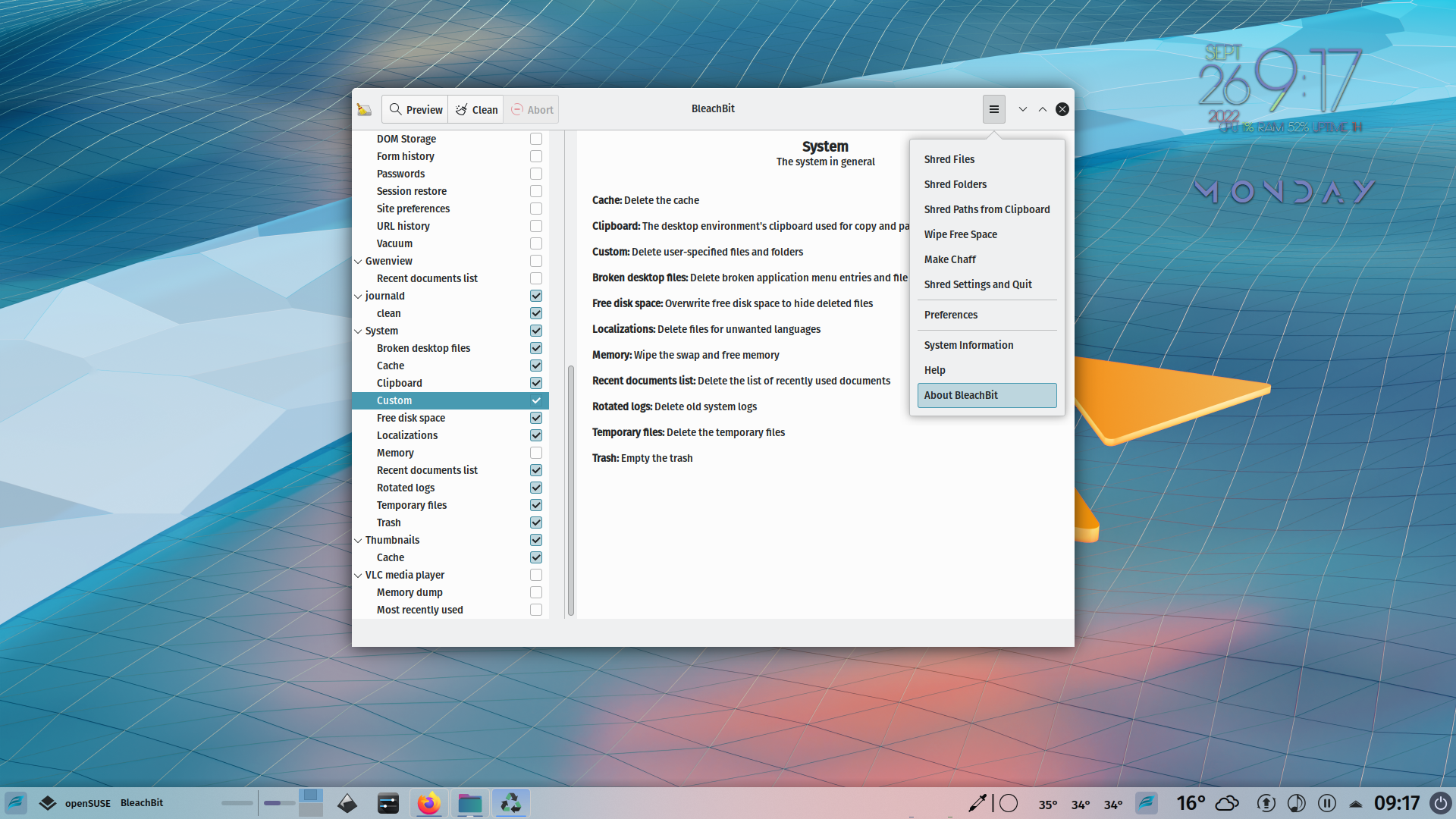
Task: Open the software updates tray icon
Action: tap(1266, 803)
